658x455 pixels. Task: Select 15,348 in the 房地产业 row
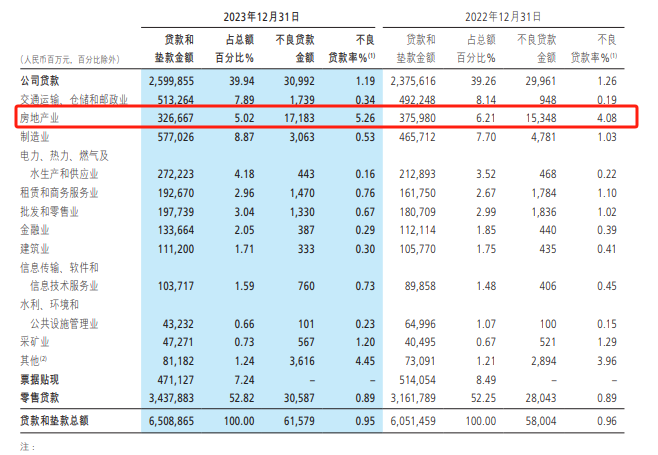click(541, 118)
